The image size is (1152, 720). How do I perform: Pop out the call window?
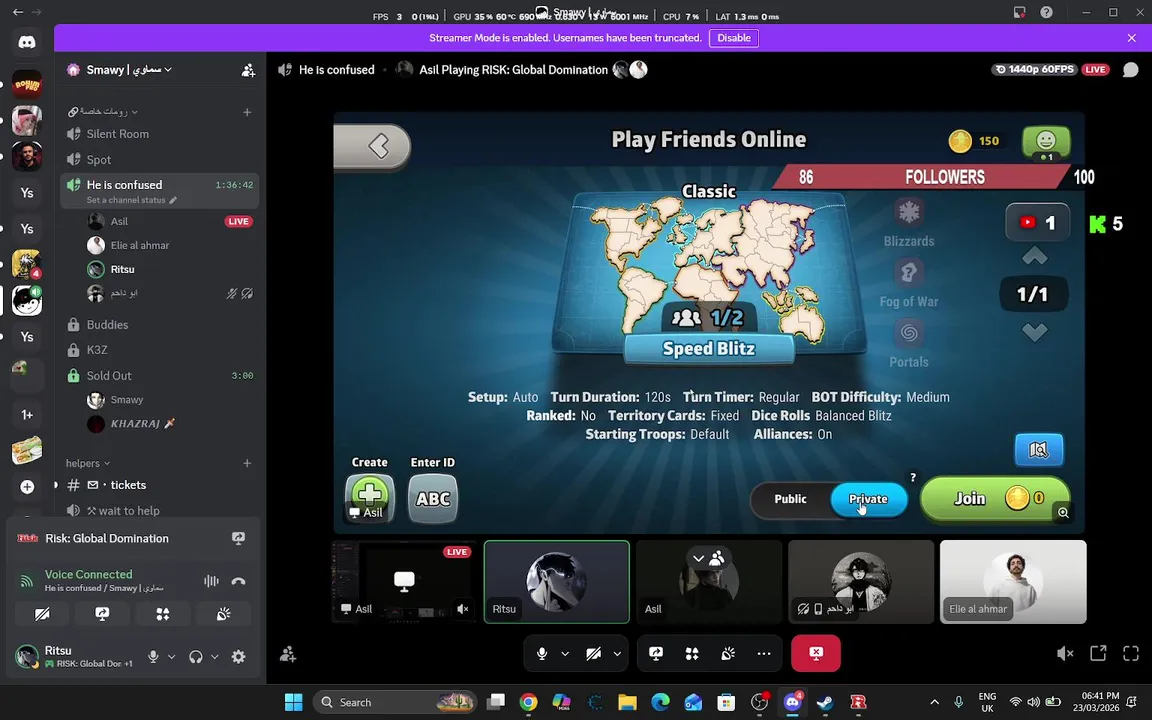click(1098, 654)
